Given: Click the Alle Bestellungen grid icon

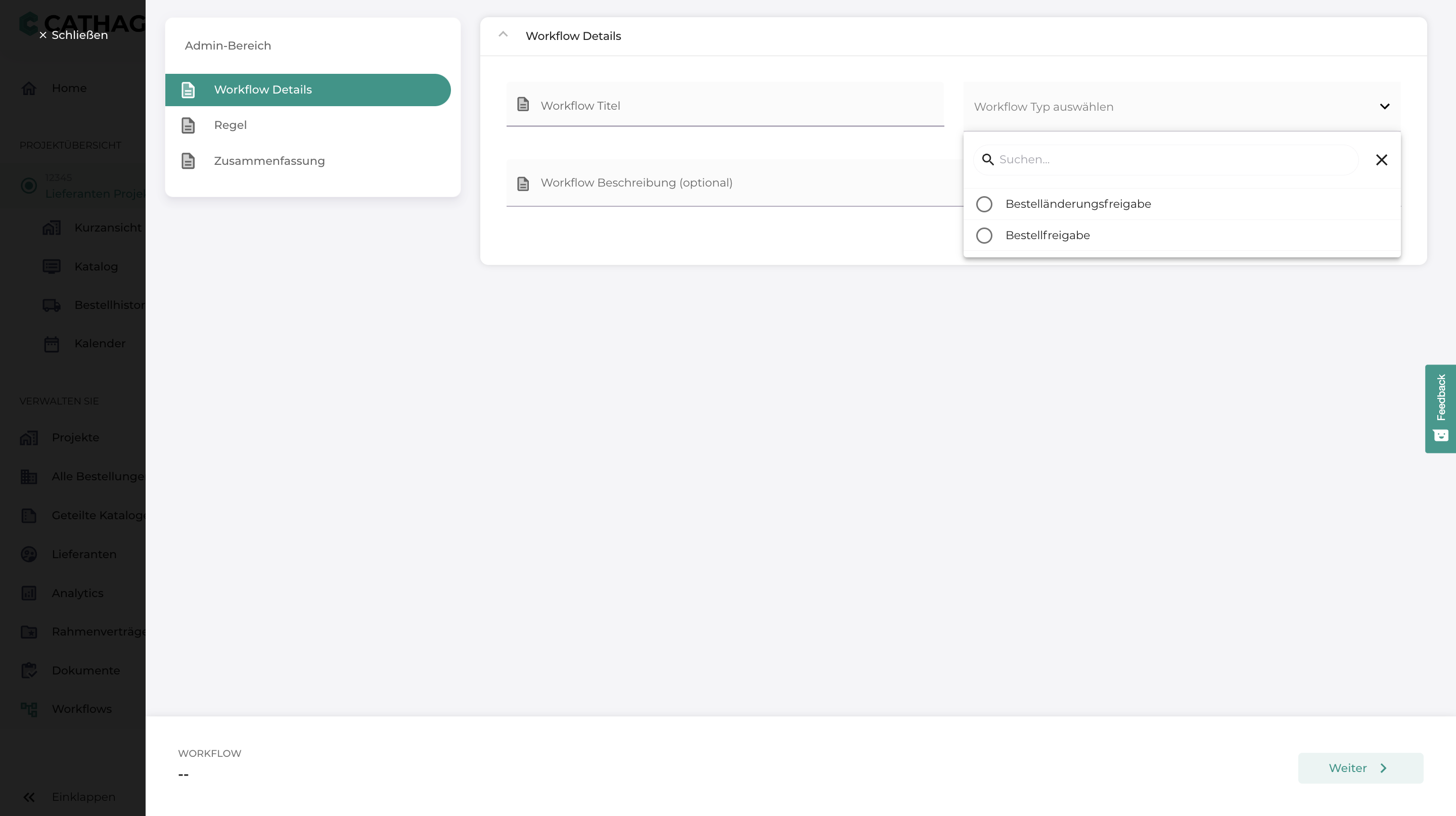Looking at the screenshot, I should point(29,477).
